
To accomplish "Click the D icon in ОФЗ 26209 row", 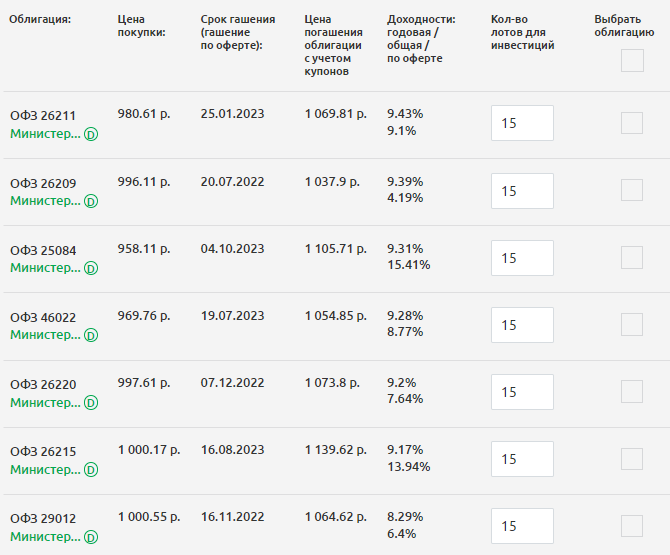I will [91, 201].
